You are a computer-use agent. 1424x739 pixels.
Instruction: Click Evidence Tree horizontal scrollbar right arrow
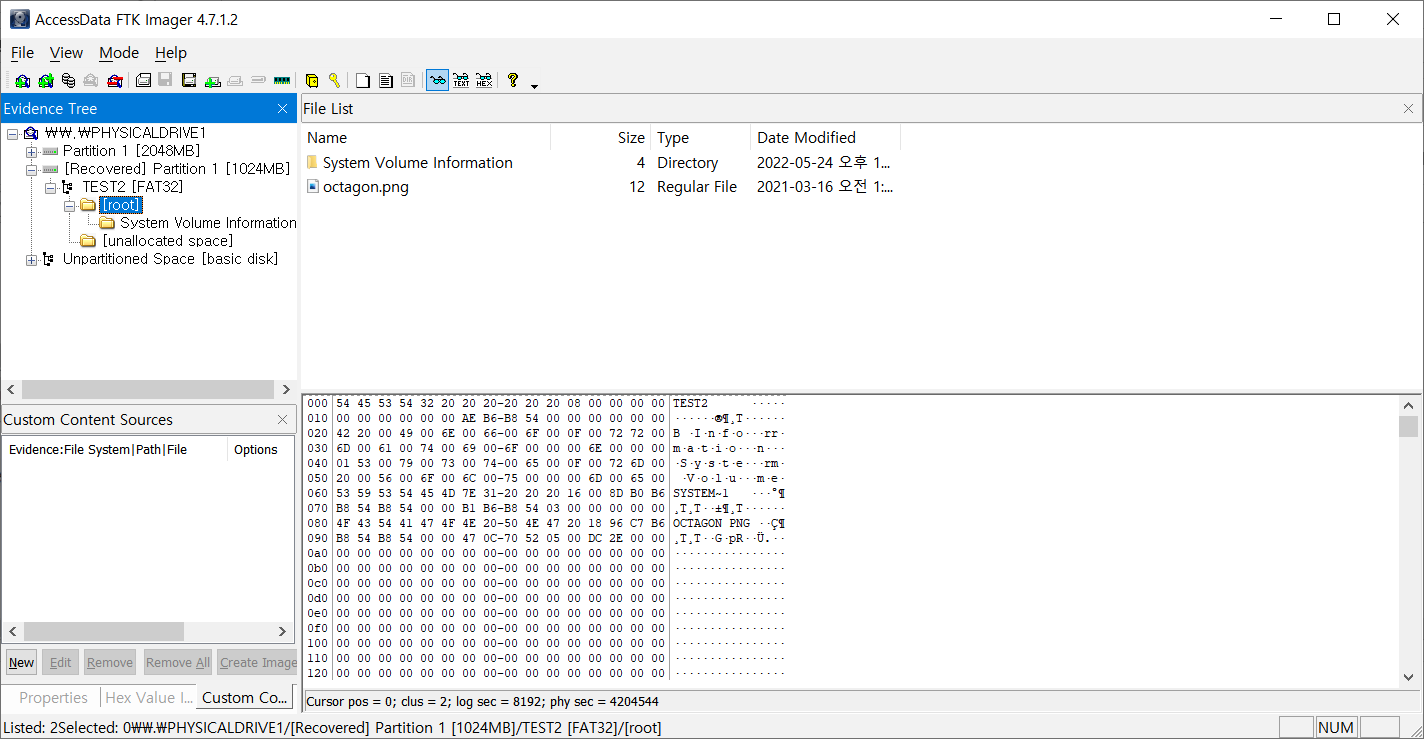coord(286,389)
